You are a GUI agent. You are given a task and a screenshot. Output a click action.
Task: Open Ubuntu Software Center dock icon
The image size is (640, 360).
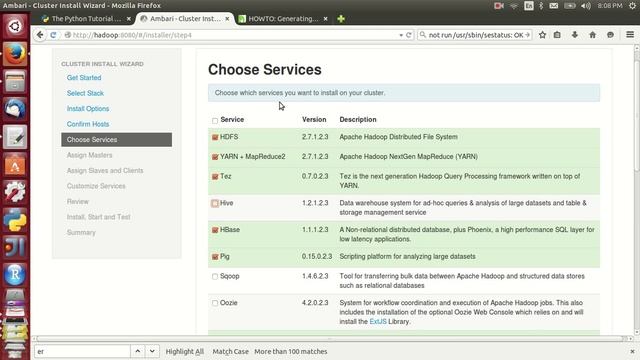click(x=15, y=164)
